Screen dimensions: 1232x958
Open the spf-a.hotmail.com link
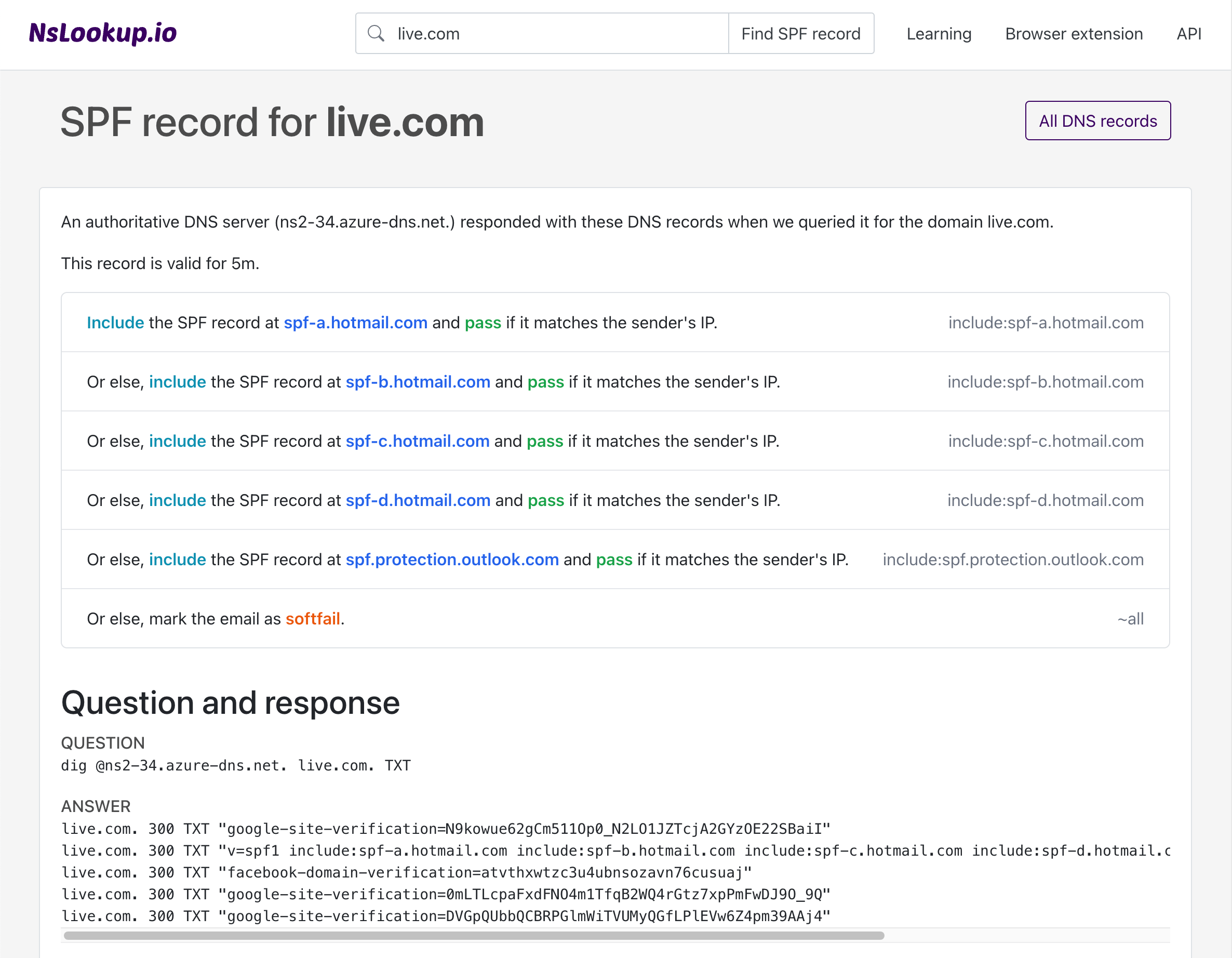point(355,322)
